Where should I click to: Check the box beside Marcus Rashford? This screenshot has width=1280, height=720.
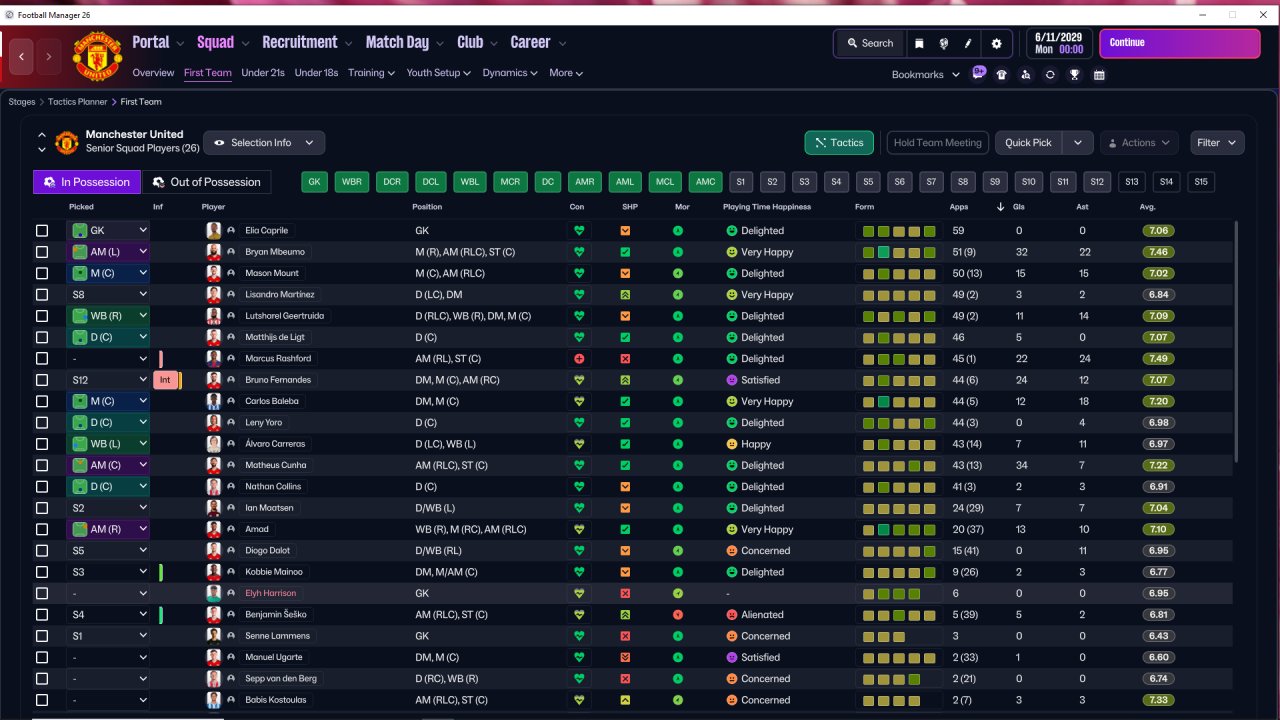coord(42,358)
